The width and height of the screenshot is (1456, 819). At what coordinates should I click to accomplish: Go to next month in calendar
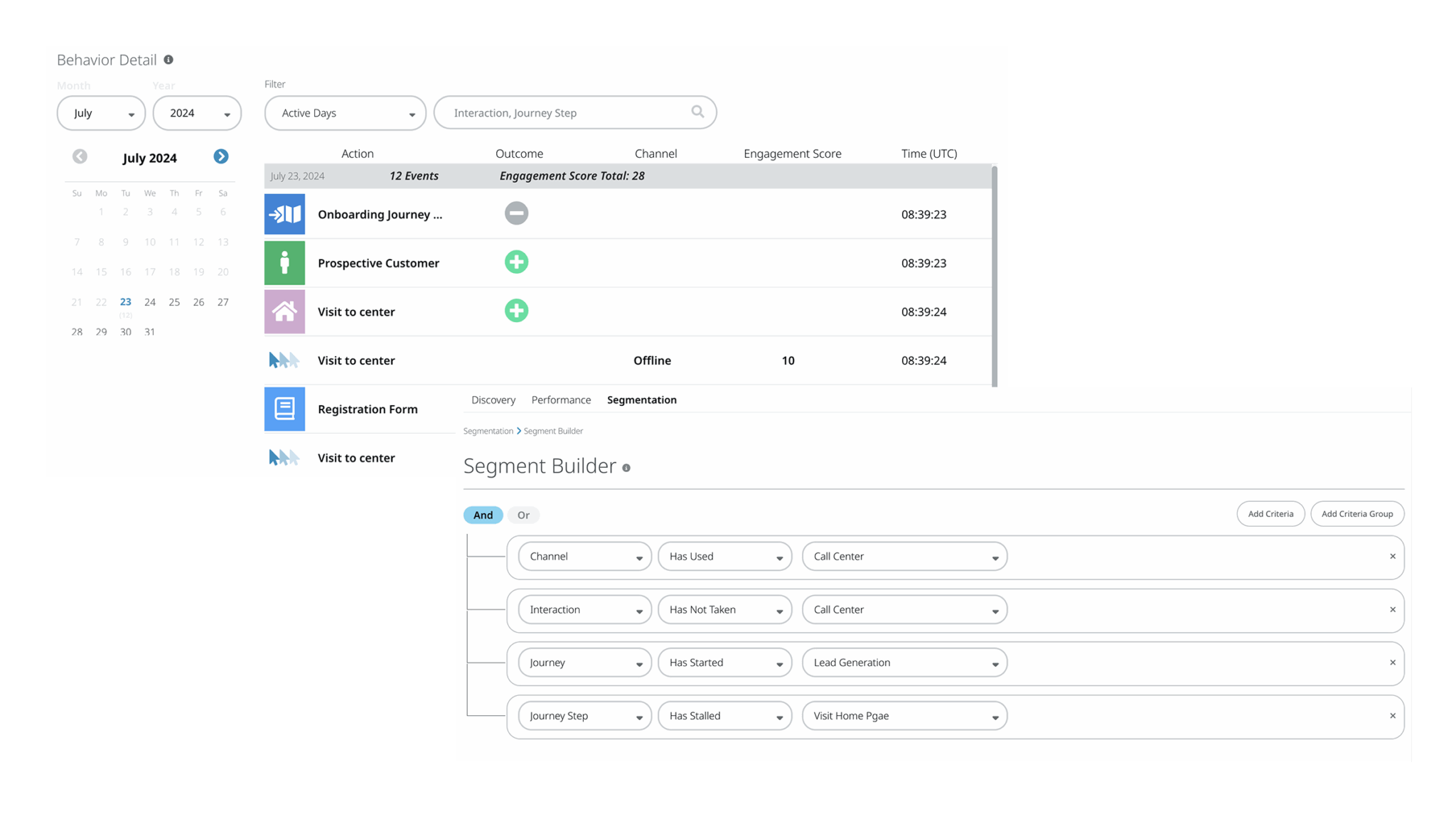221,156
